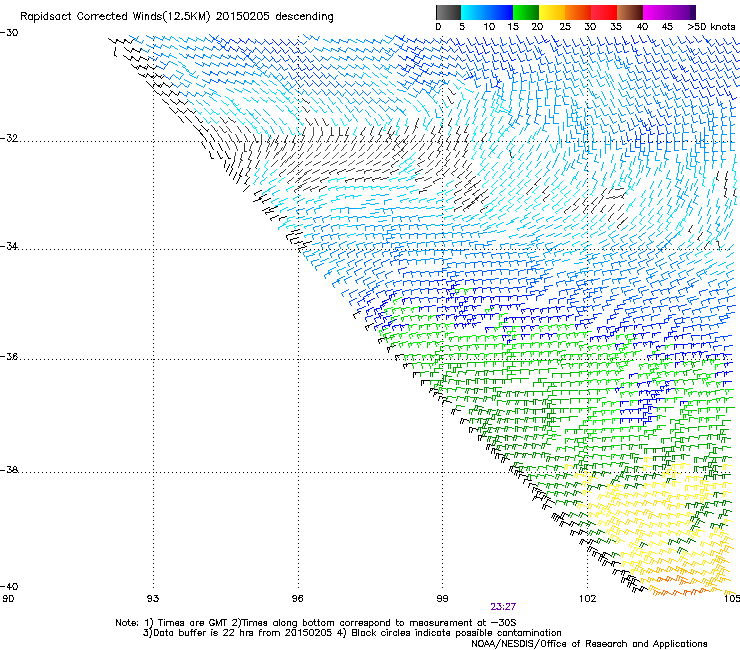Click the -38 latitude axis label
Screen dimensions: 740x650
pyautogui.click(x=9, y=470)
